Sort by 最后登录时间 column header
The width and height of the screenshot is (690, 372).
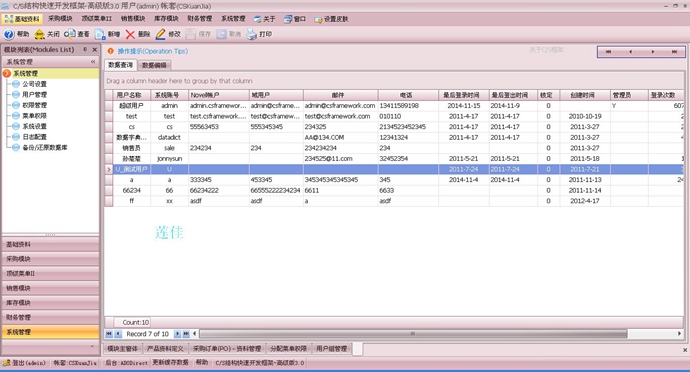coord(464,95)
